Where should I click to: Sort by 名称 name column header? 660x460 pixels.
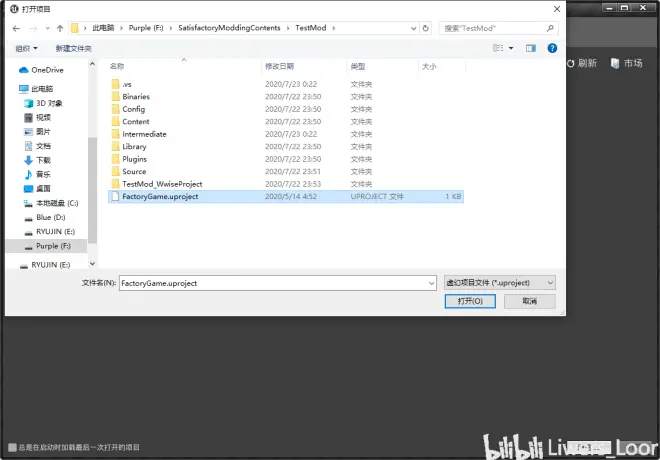117,66
